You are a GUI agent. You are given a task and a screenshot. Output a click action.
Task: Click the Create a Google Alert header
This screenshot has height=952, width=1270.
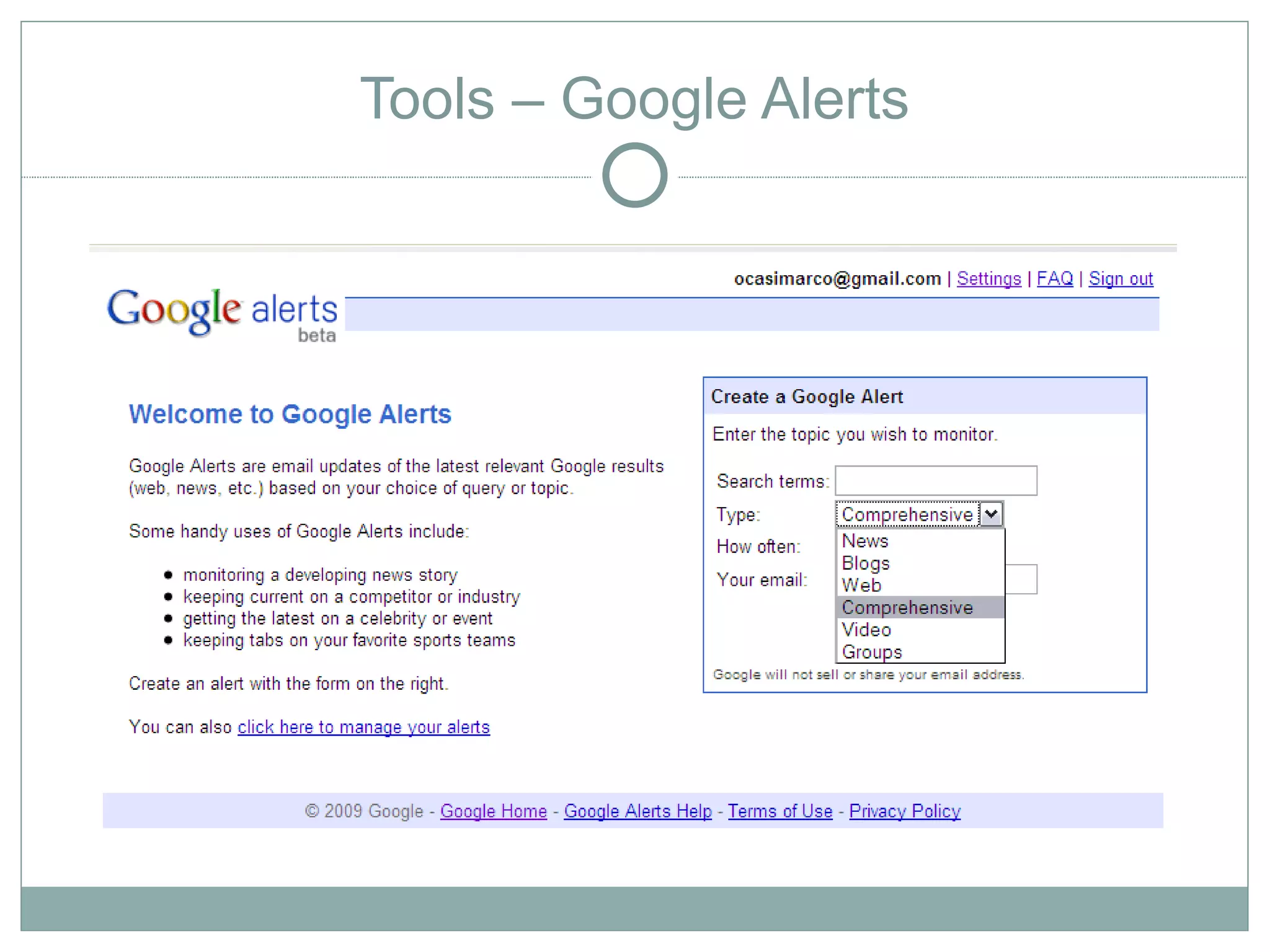(925, 396)
